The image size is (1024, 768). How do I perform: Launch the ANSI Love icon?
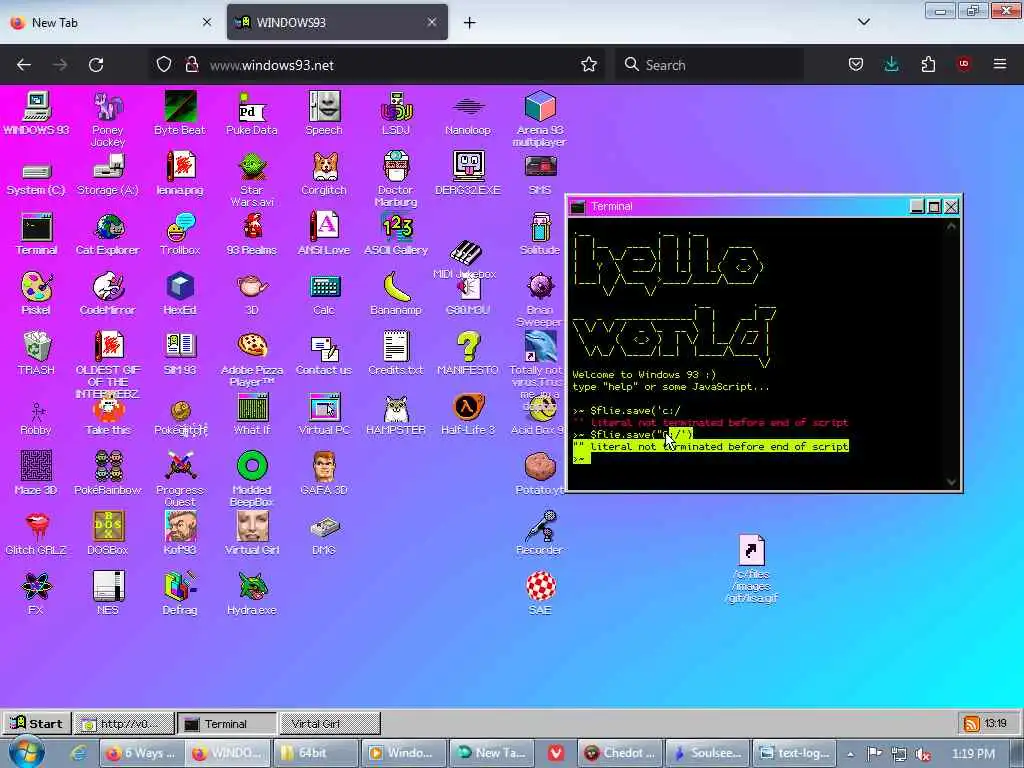324,233
